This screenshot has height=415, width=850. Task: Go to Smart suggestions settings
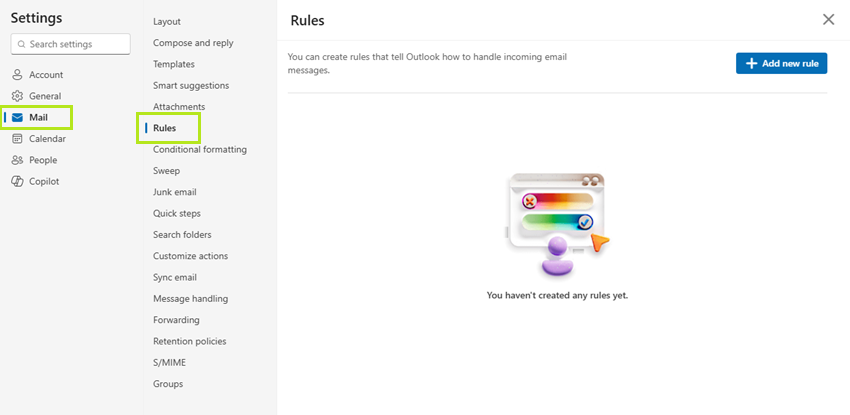click(x=191, y=86)
